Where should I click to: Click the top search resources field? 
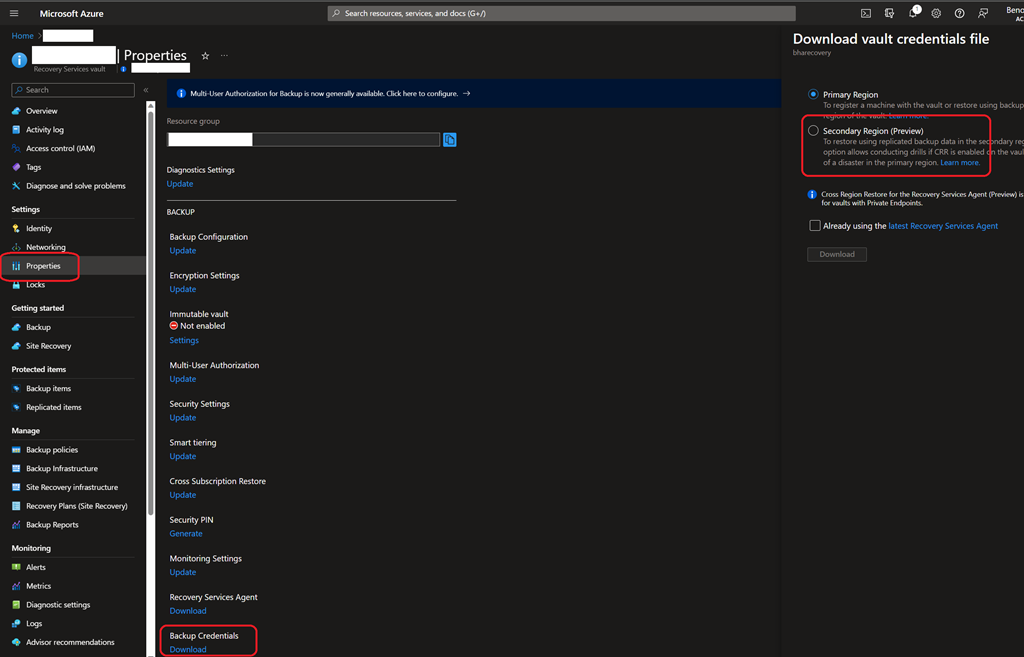[x=562, y=13]
